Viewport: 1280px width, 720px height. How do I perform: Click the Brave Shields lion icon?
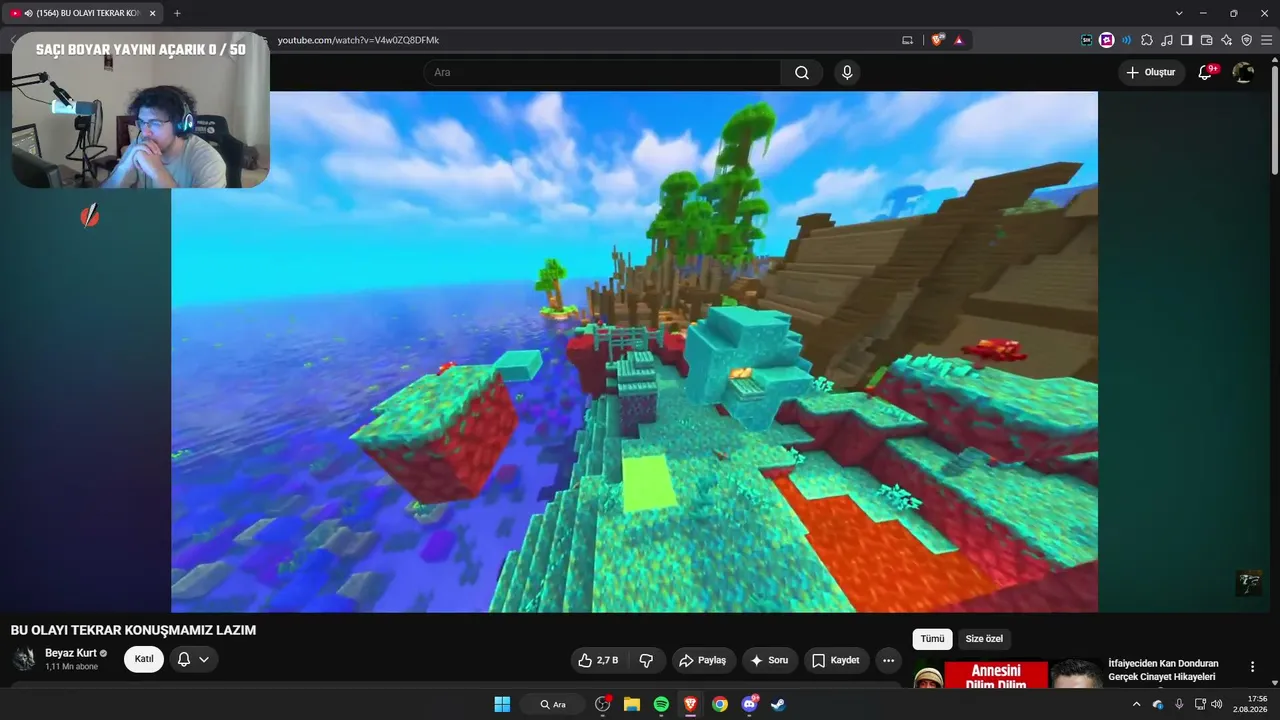(937, 40)
